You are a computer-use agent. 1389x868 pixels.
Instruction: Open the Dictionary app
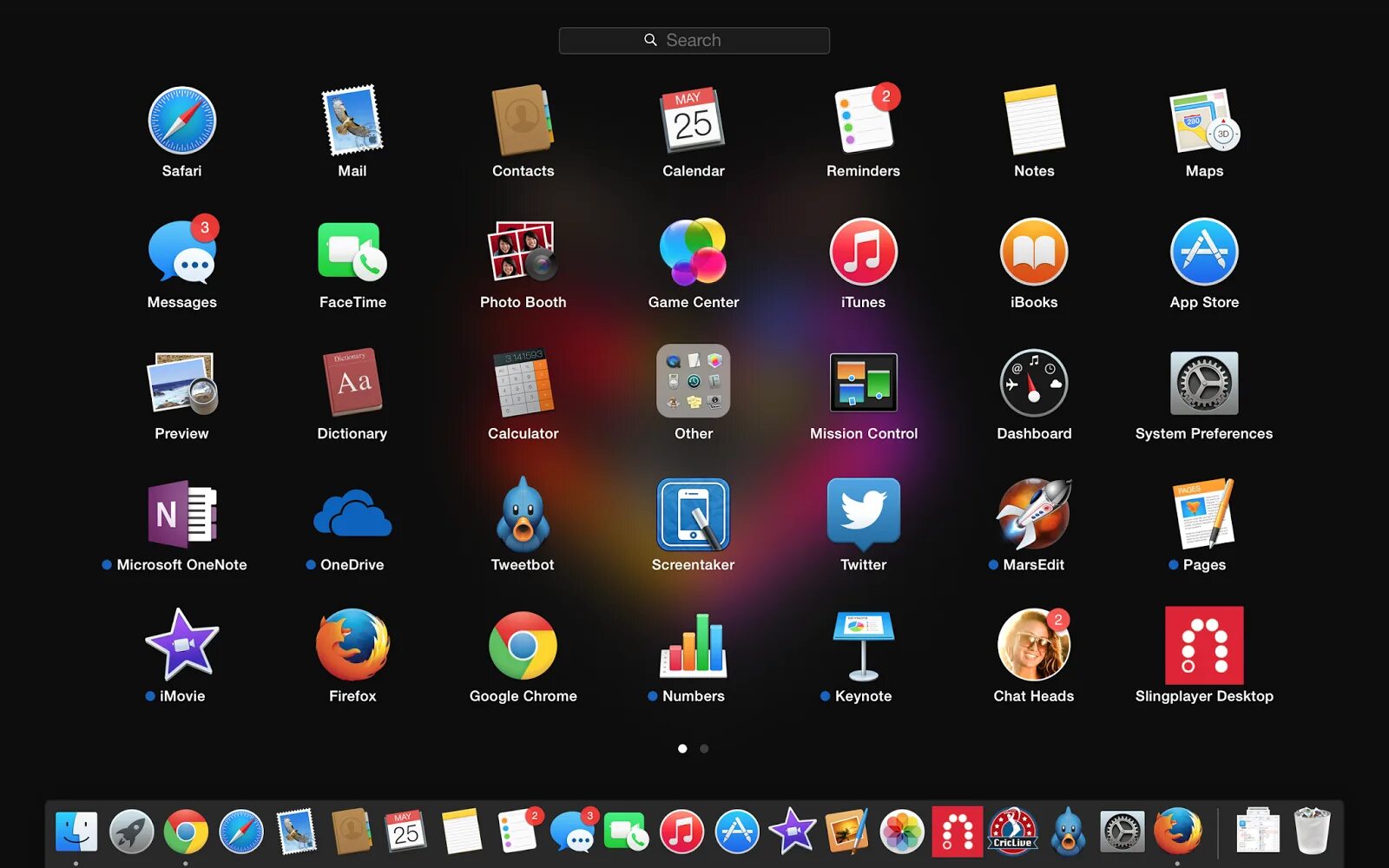coord(352,383)
